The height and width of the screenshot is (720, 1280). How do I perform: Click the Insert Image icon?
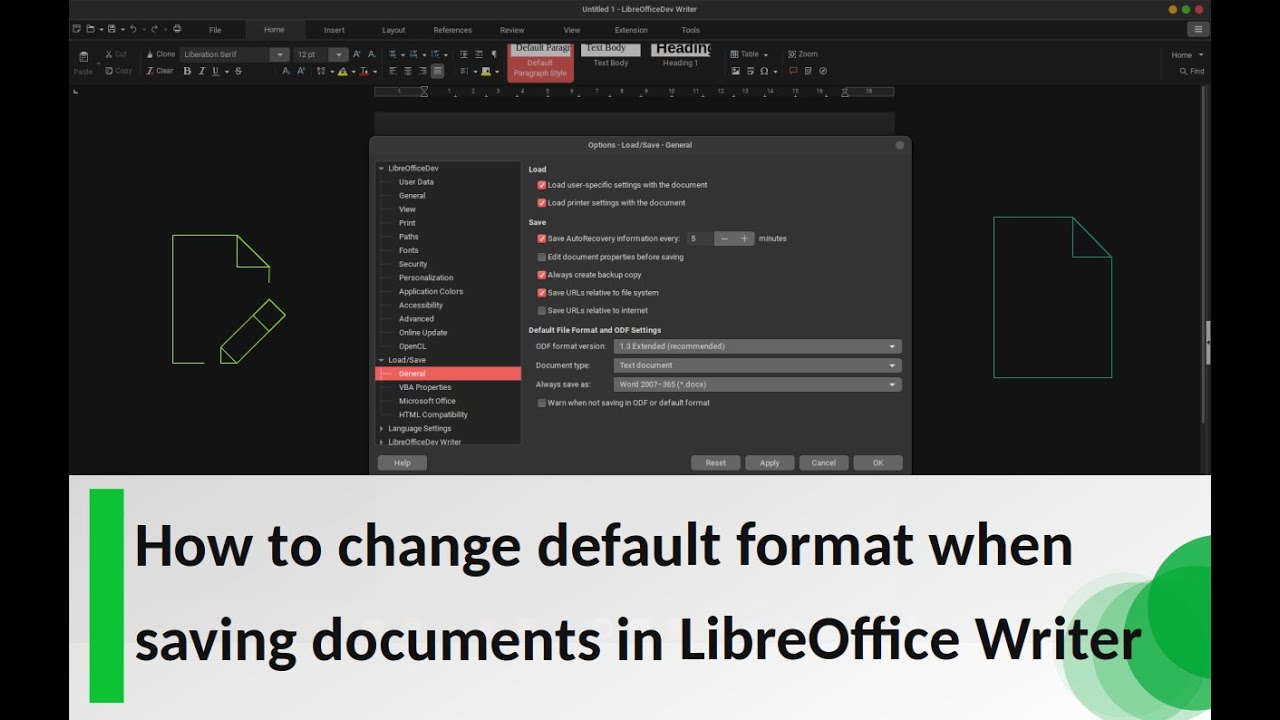point(736,71)
